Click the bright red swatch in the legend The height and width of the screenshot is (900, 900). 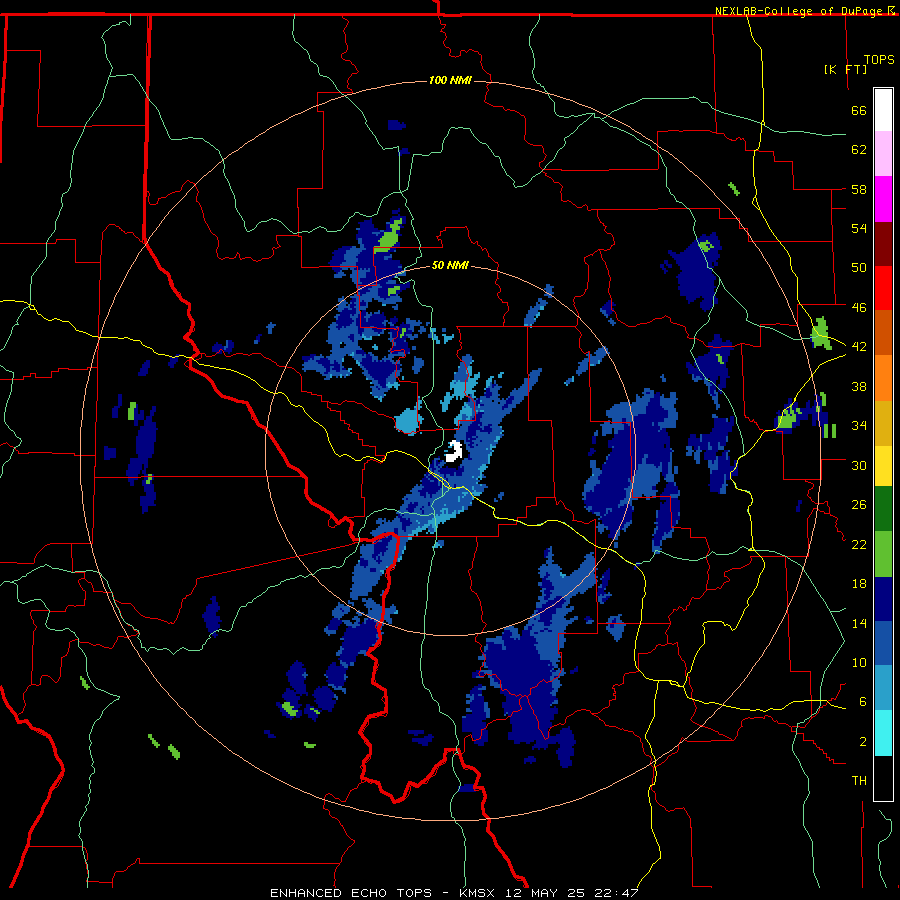click(x=883, y=288)
